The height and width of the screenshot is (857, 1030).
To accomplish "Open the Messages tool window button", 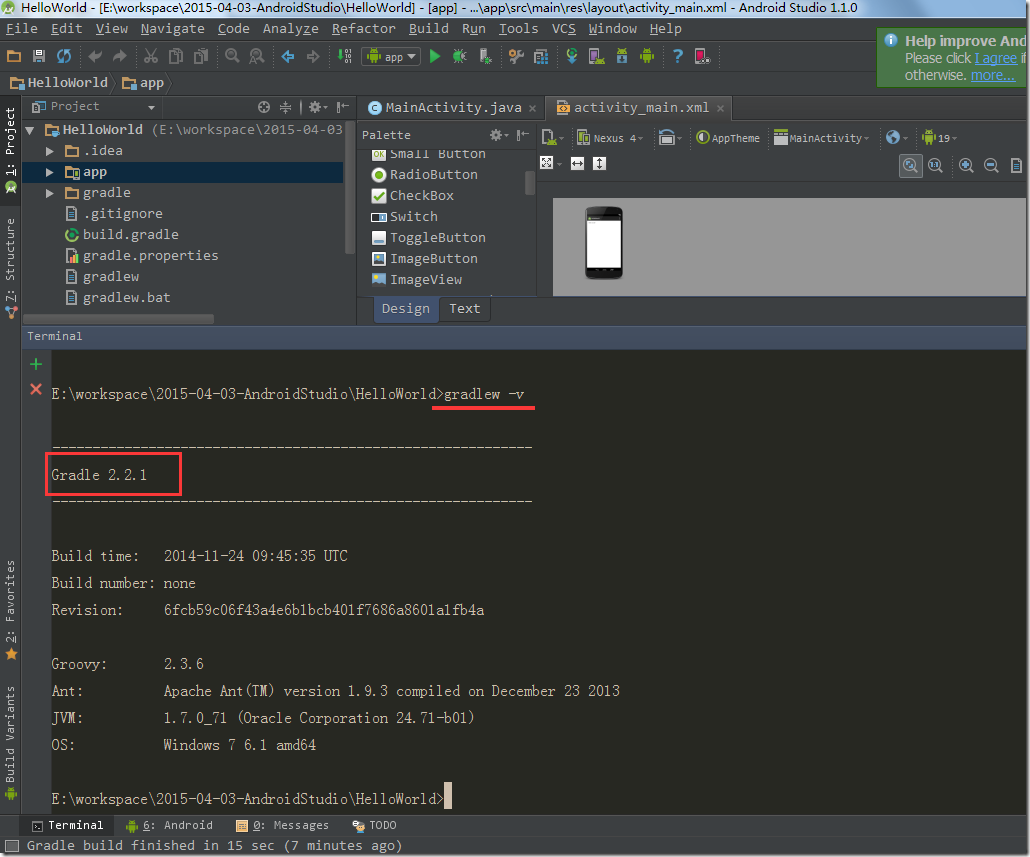I will point(282,825).
